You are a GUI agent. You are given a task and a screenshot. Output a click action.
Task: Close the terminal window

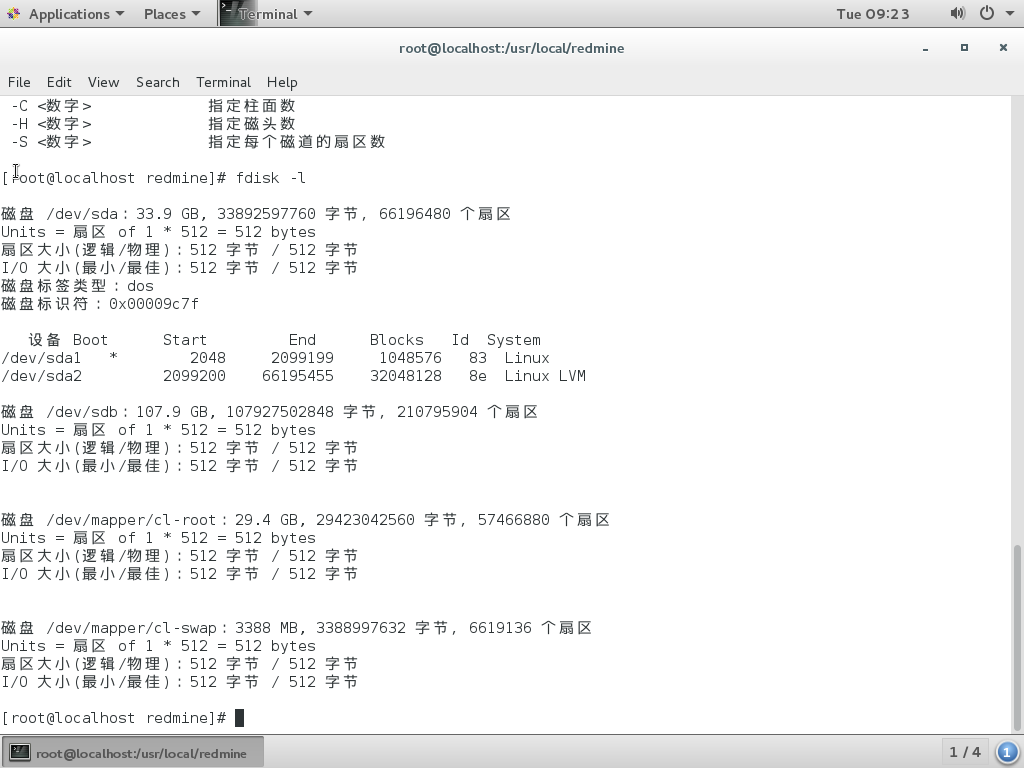pos(1003,48)
